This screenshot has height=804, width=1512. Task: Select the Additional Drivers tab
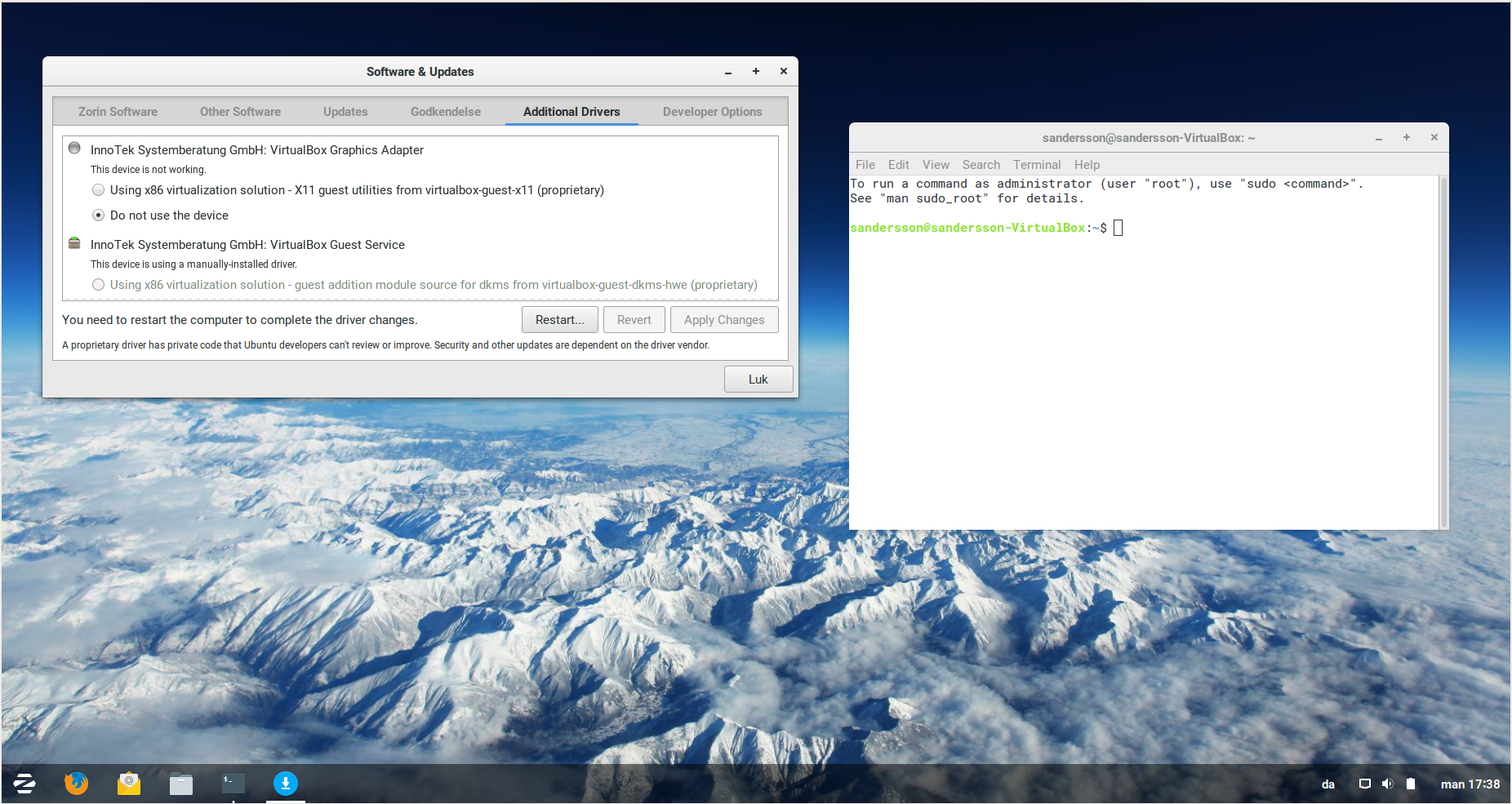tap(571, 112)
